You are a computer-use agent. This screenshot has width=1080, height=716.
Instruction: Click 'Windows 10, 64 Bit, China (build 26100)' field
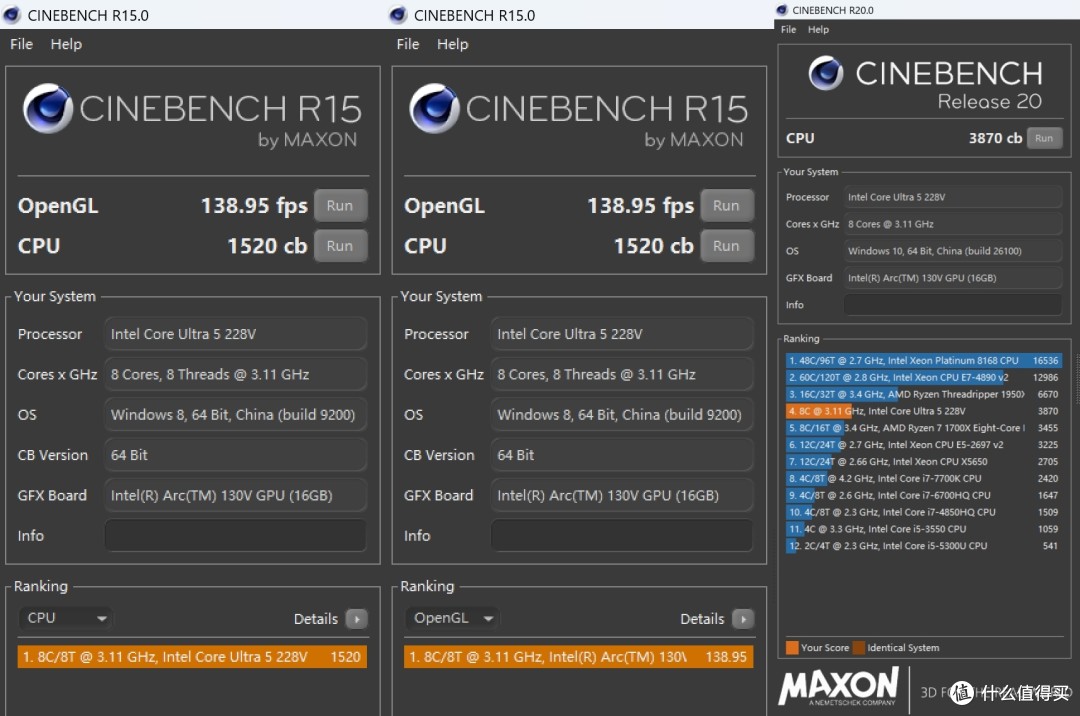point(953,251)
